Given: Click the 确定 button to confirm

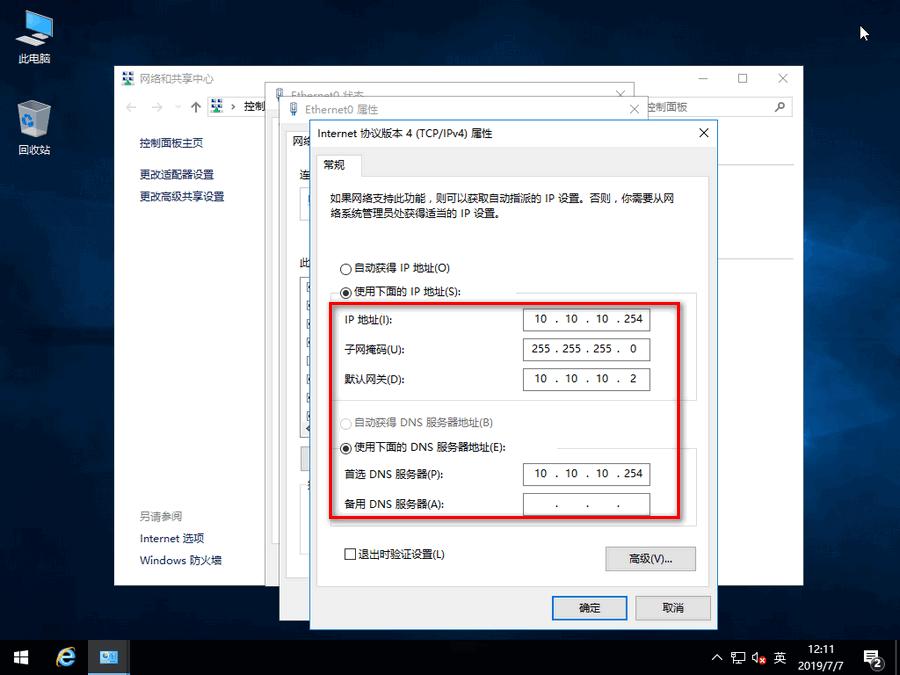Looking at the screenshot, I should 589,608.
